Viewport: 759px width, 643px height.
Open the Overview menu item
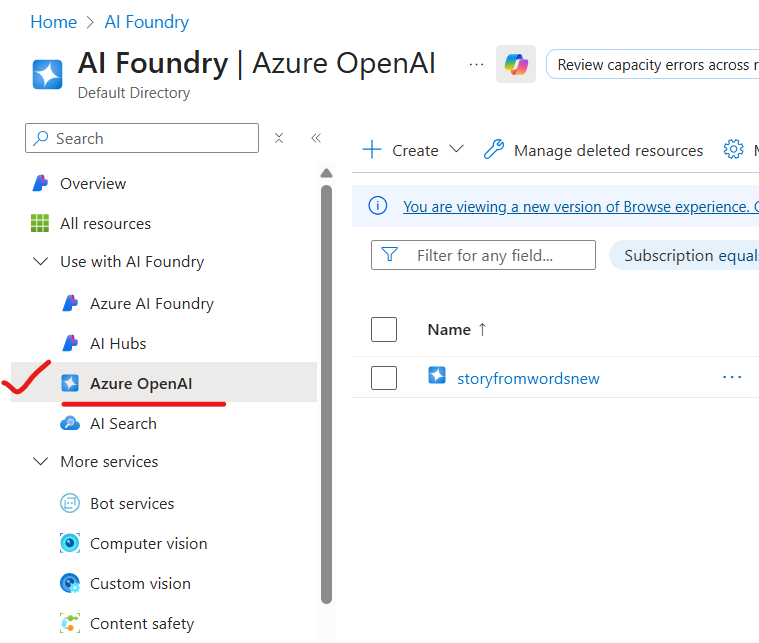coord(93,184)
